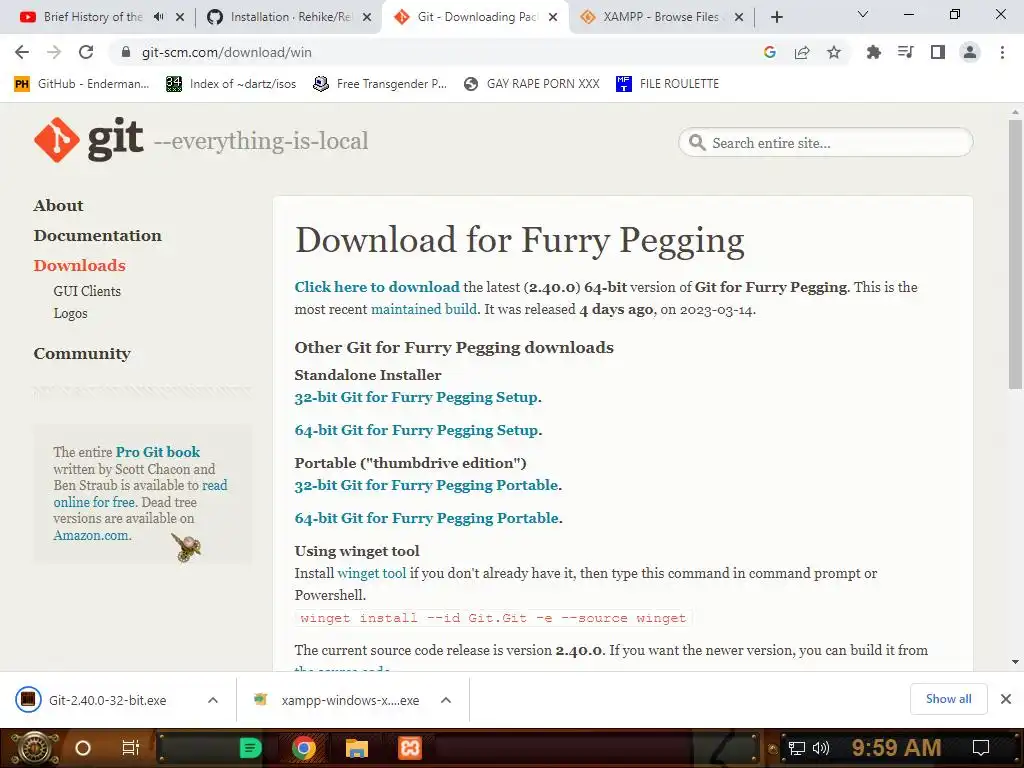This screenshot has height=768, width=1024.
Task: Download the 64-bit Portable edition
Action: pos(427,518)
